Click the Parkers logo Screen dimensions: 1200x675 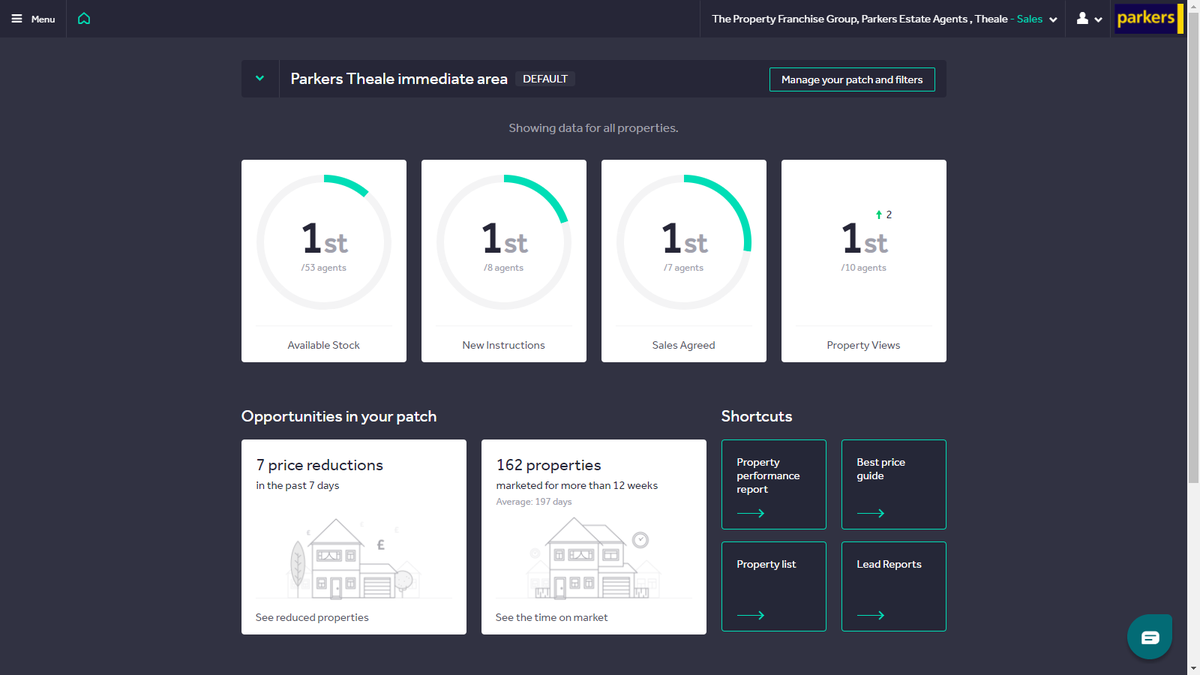point(1149,18)
